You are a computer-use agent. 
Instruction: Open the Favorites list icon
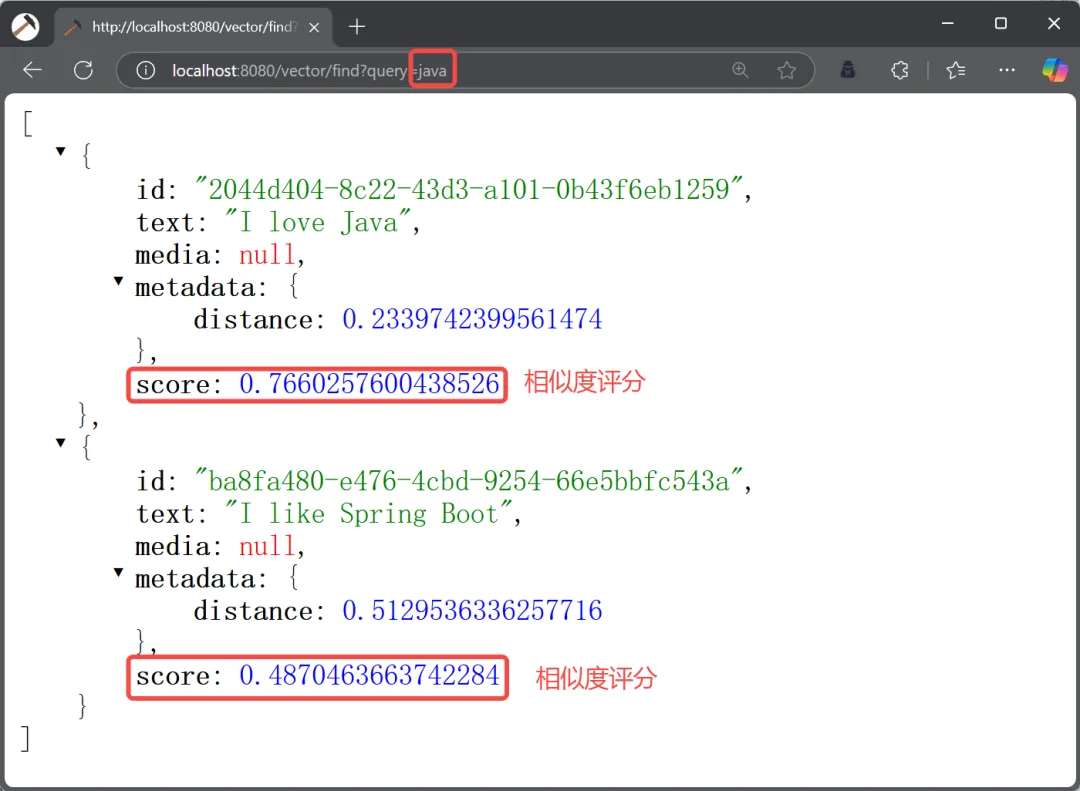pyautogui.click(x=956, y=70)
